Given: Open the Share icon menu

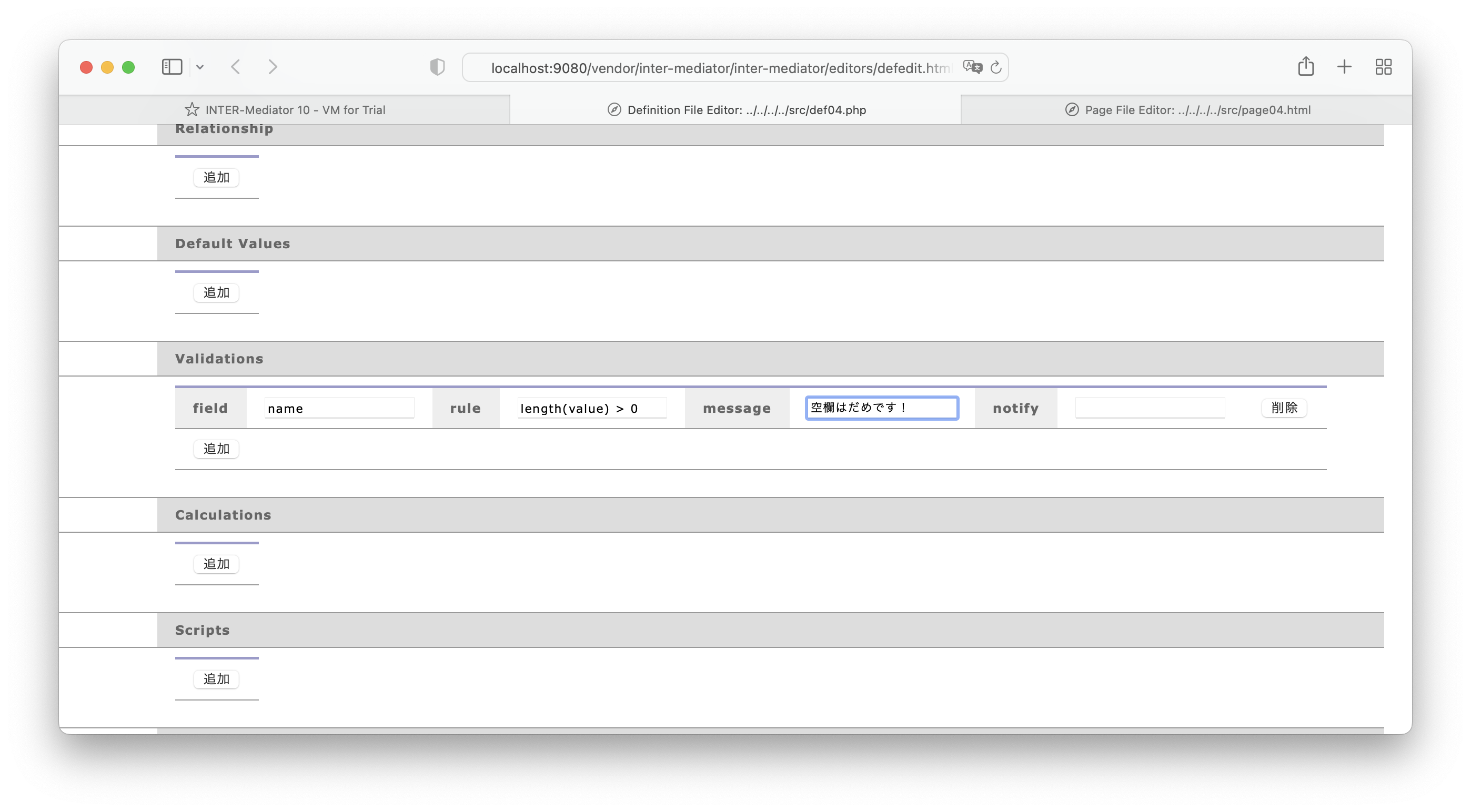Looking at the screenshot, I should point(1306,66).
